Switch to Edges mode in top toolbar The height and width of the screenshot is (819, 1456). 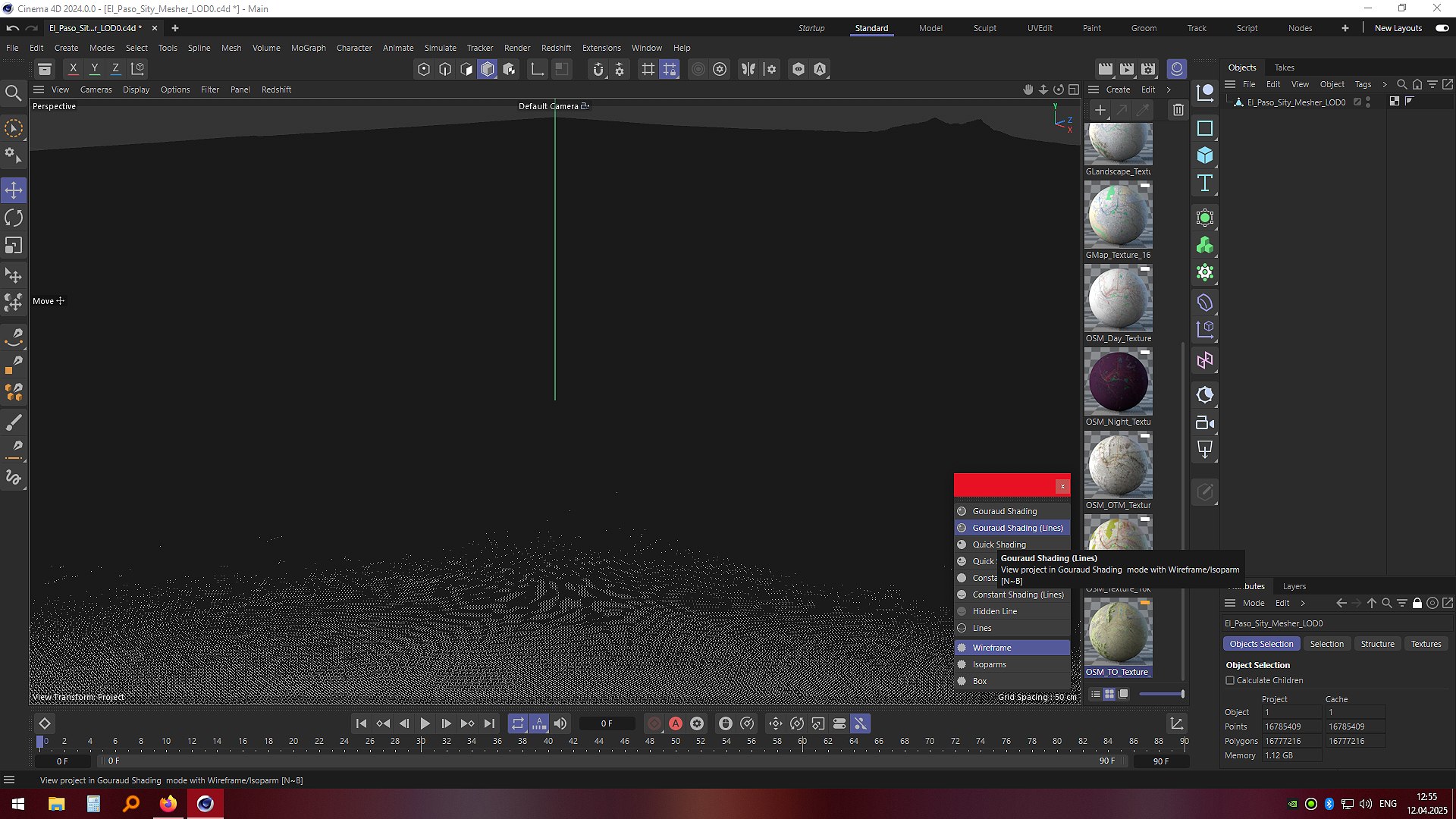[x=445, y=69]
